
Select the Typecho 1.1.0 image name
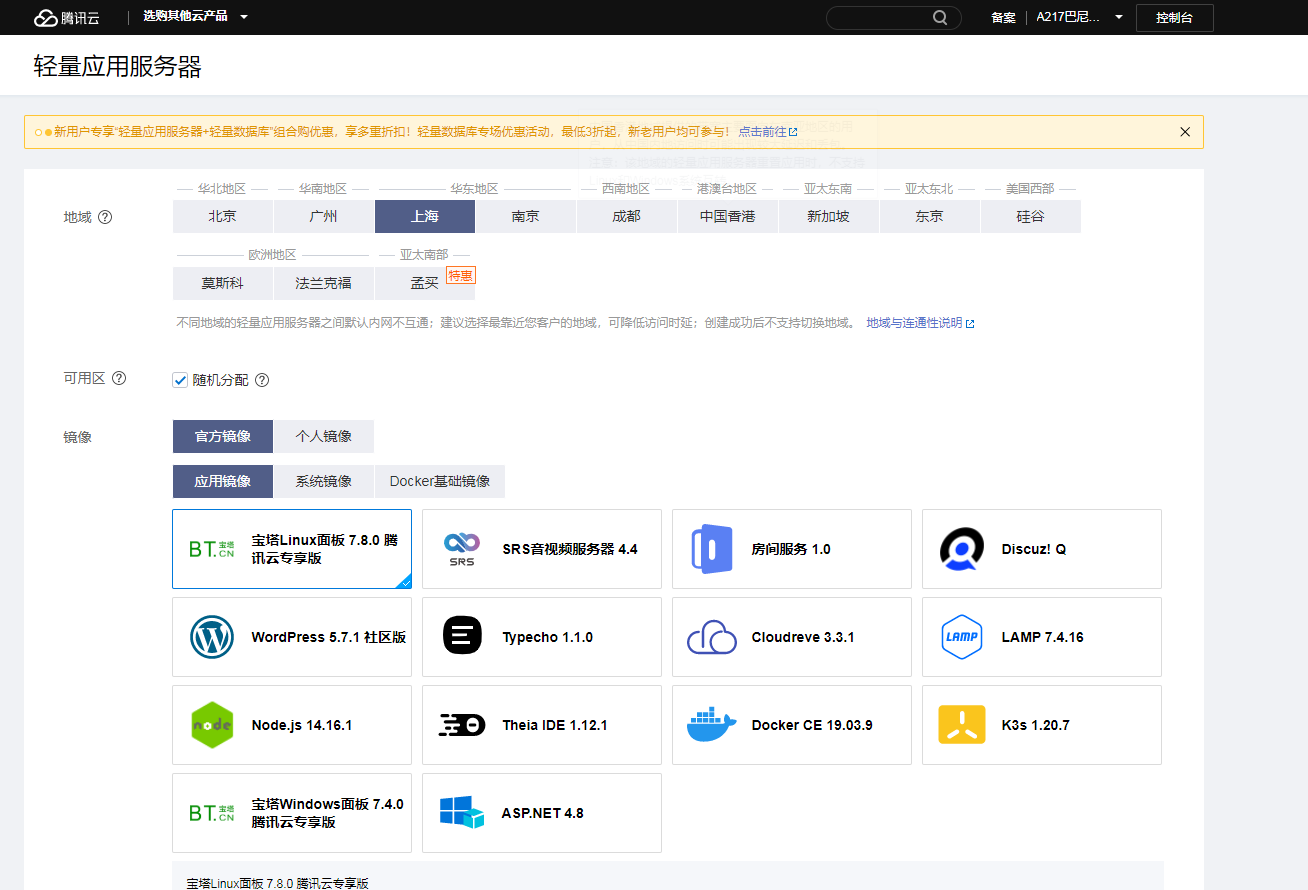coord(548,637)
